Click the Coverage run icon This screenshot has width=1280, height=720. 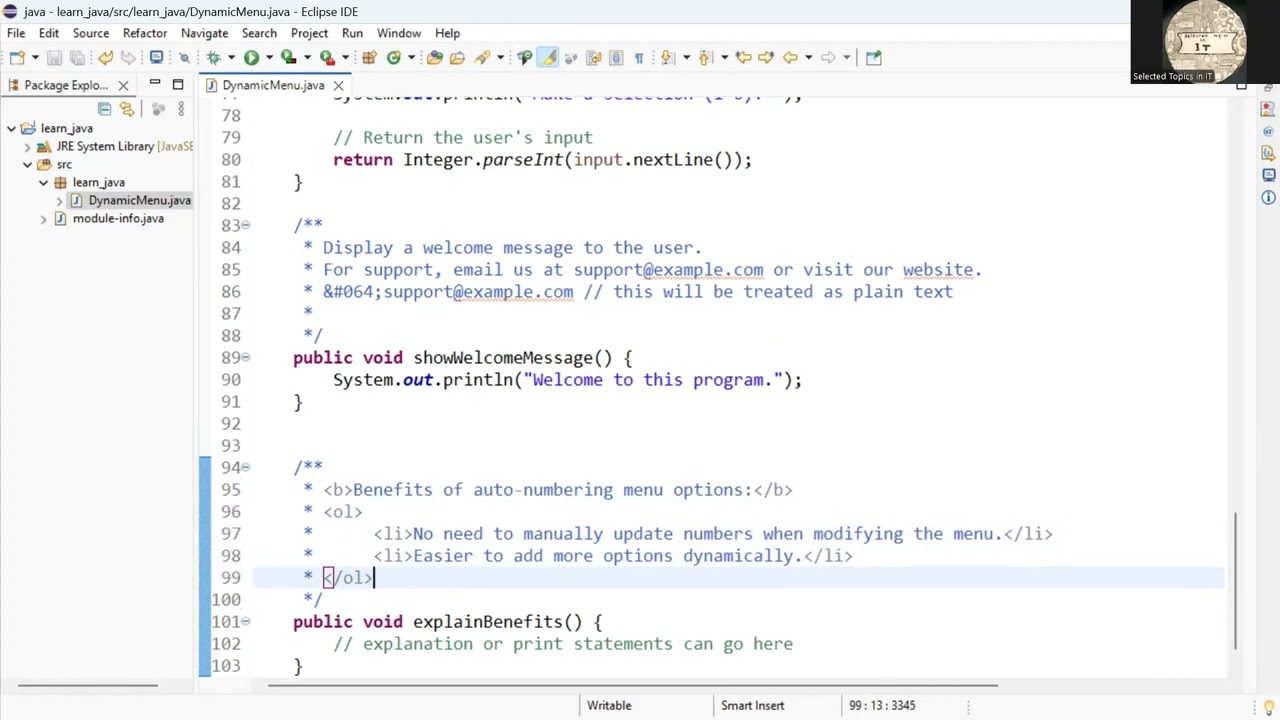point(288,57)
